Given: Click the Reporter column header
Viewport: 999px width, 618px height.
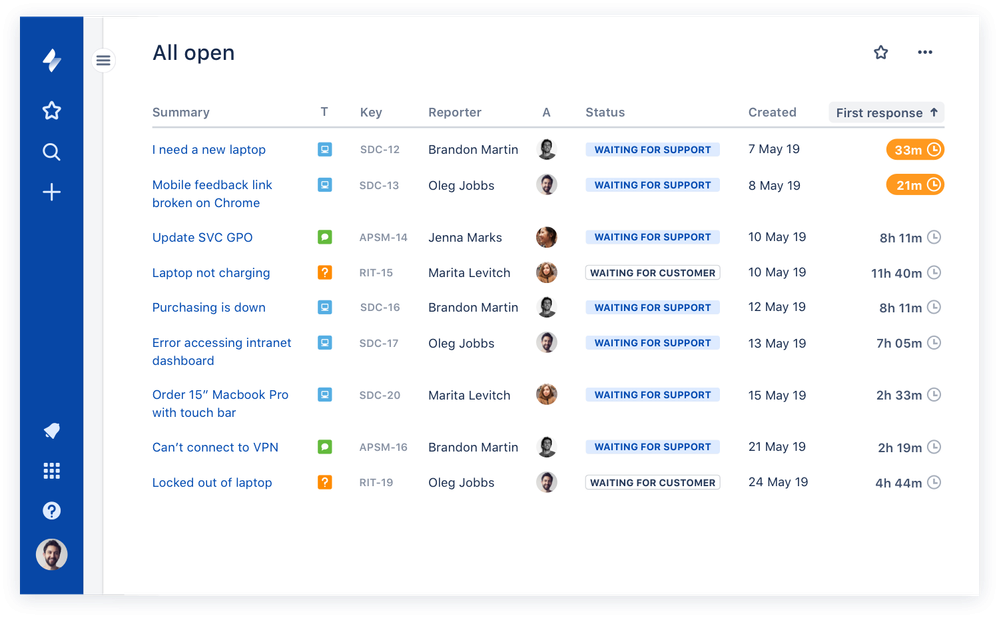Looking at the screenshot, I should coord(455,113).
